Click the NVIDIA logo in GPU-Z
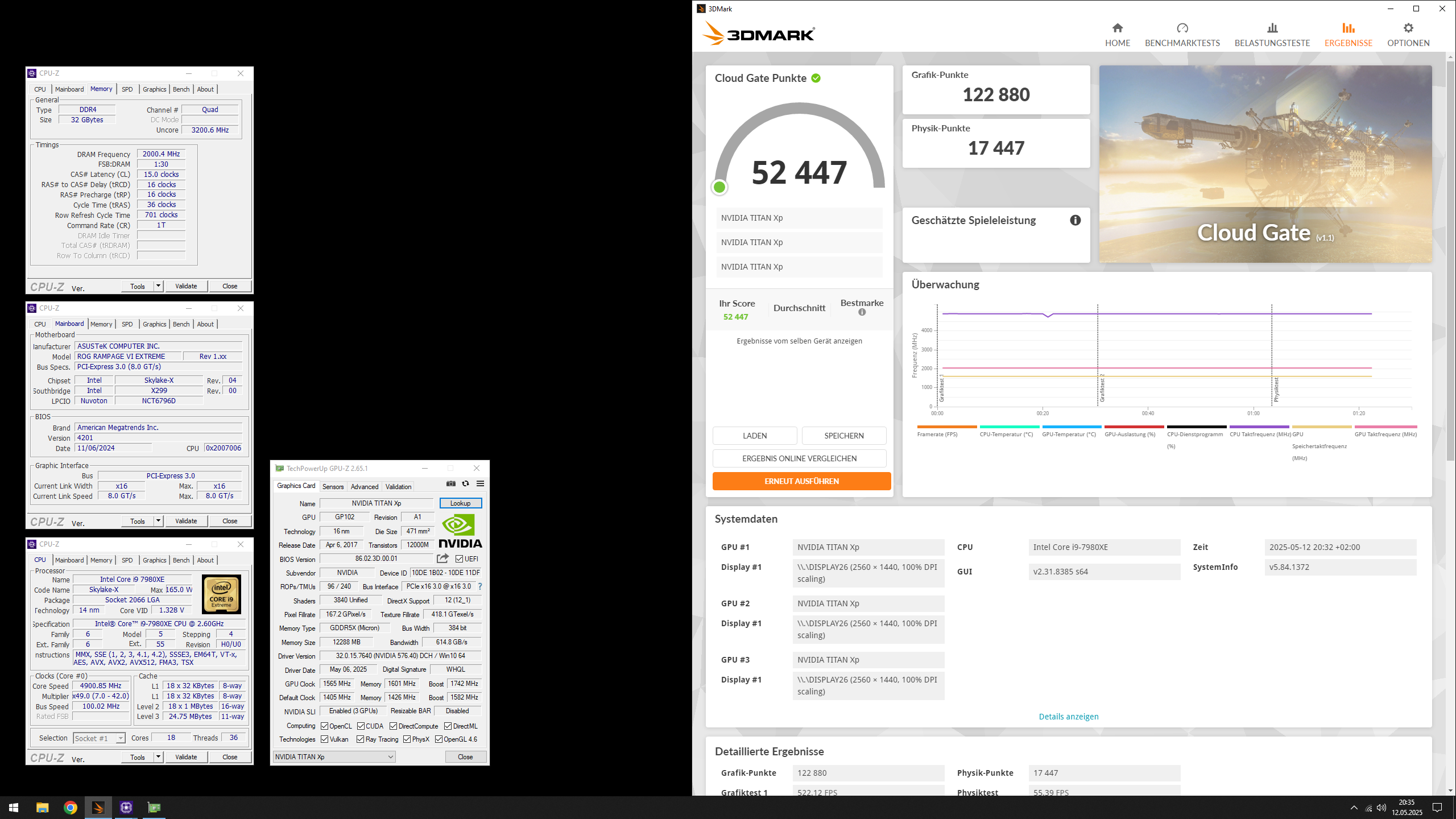 [460, 531]
